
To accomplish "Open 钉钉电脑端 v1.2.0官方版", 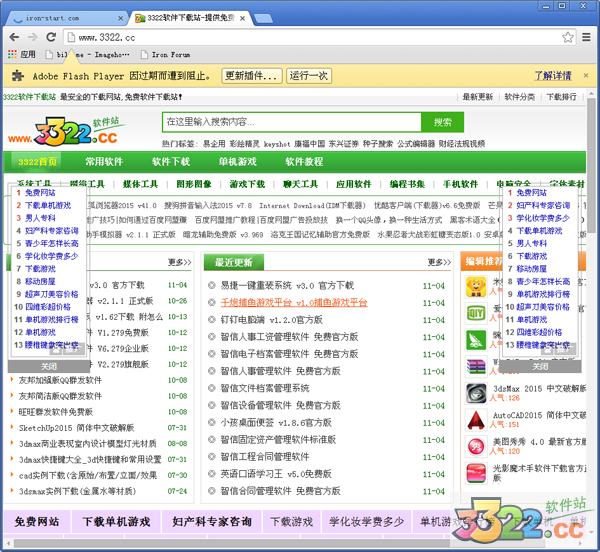I will 272,320.
